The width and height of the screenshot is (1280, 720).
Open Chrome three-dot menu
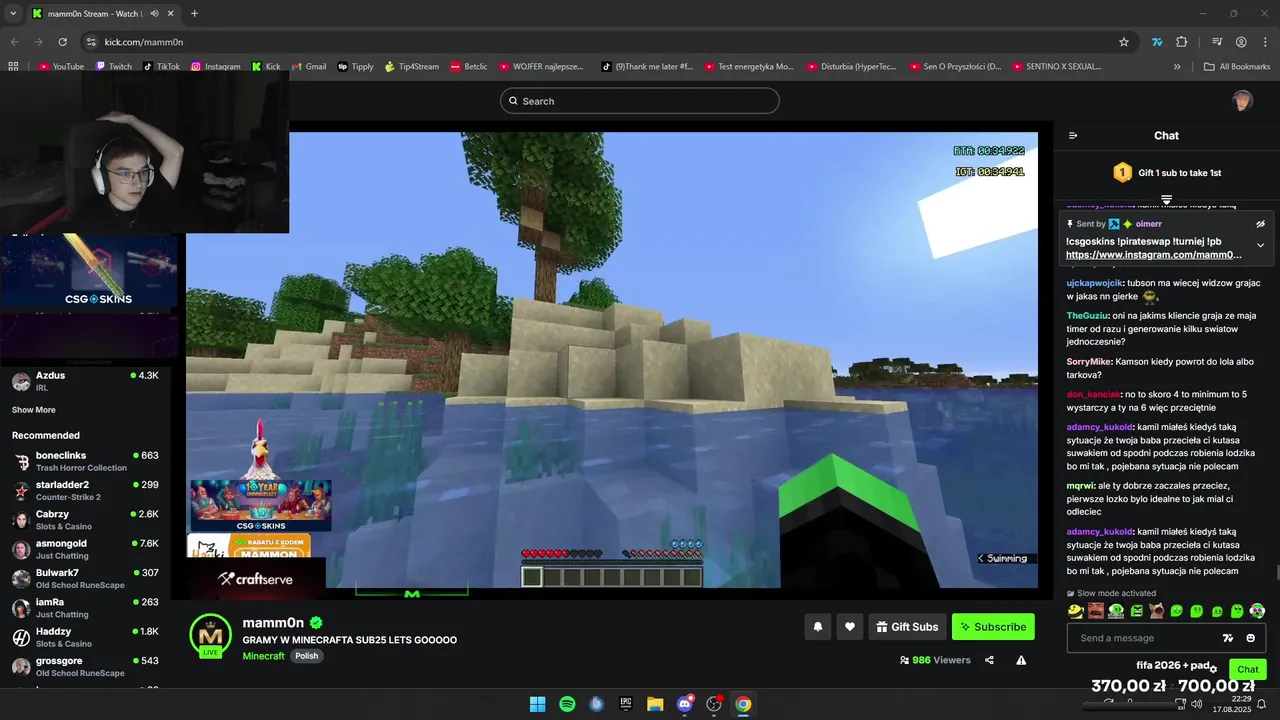click(1265, 42)
